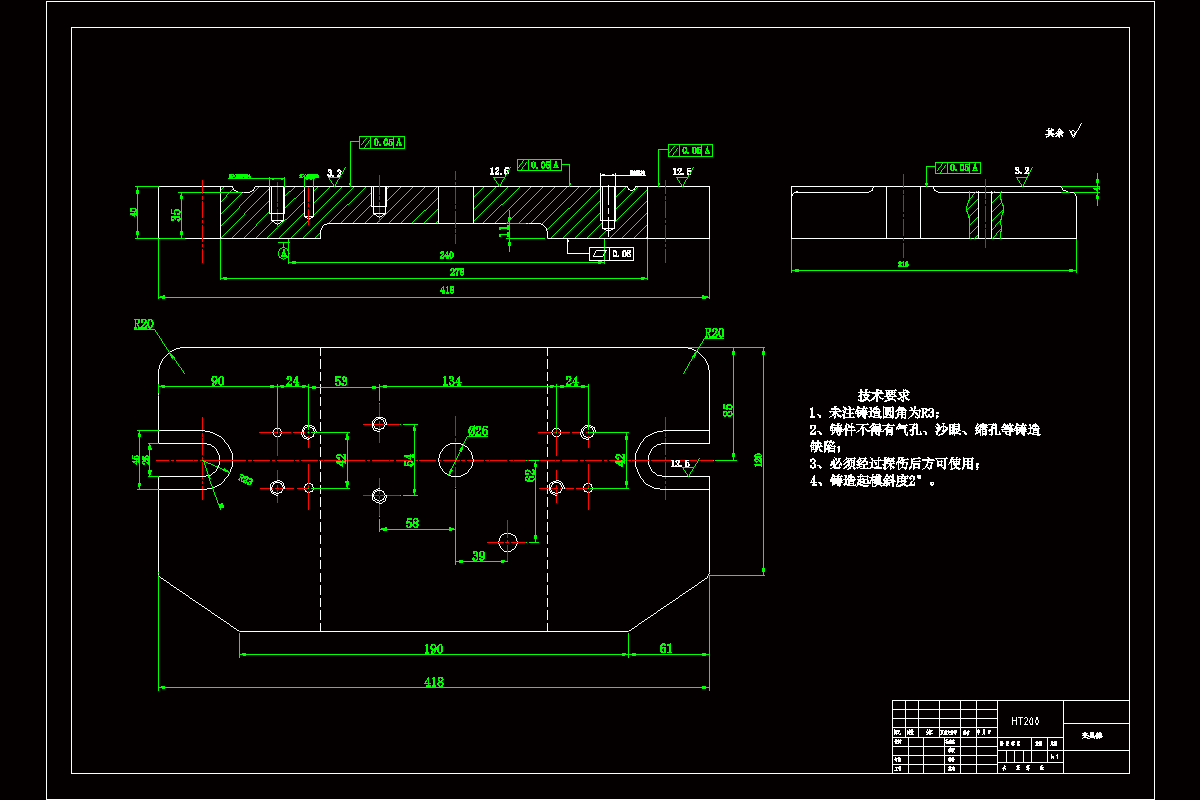Click the 40 overall height dimension in section view
Image resolution: width=1200 pixels, height=800 pixels.
(133, 213)
